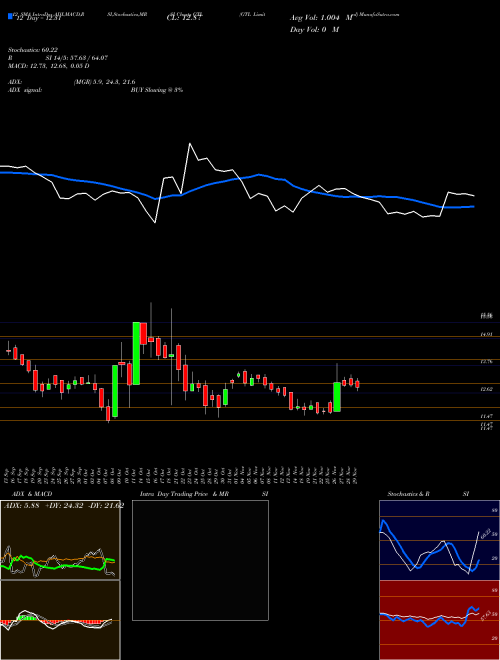Select the 14.91 price axis label
500x660 pixels.
(487, 334)
